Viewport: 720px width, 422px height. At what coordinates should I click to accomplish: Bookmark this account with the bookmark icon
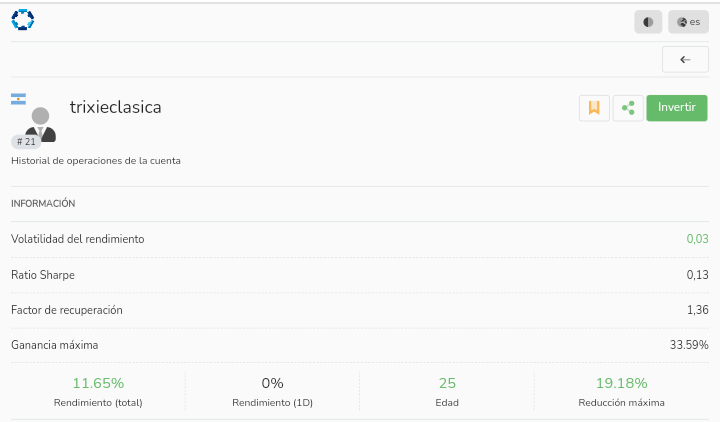594,108
